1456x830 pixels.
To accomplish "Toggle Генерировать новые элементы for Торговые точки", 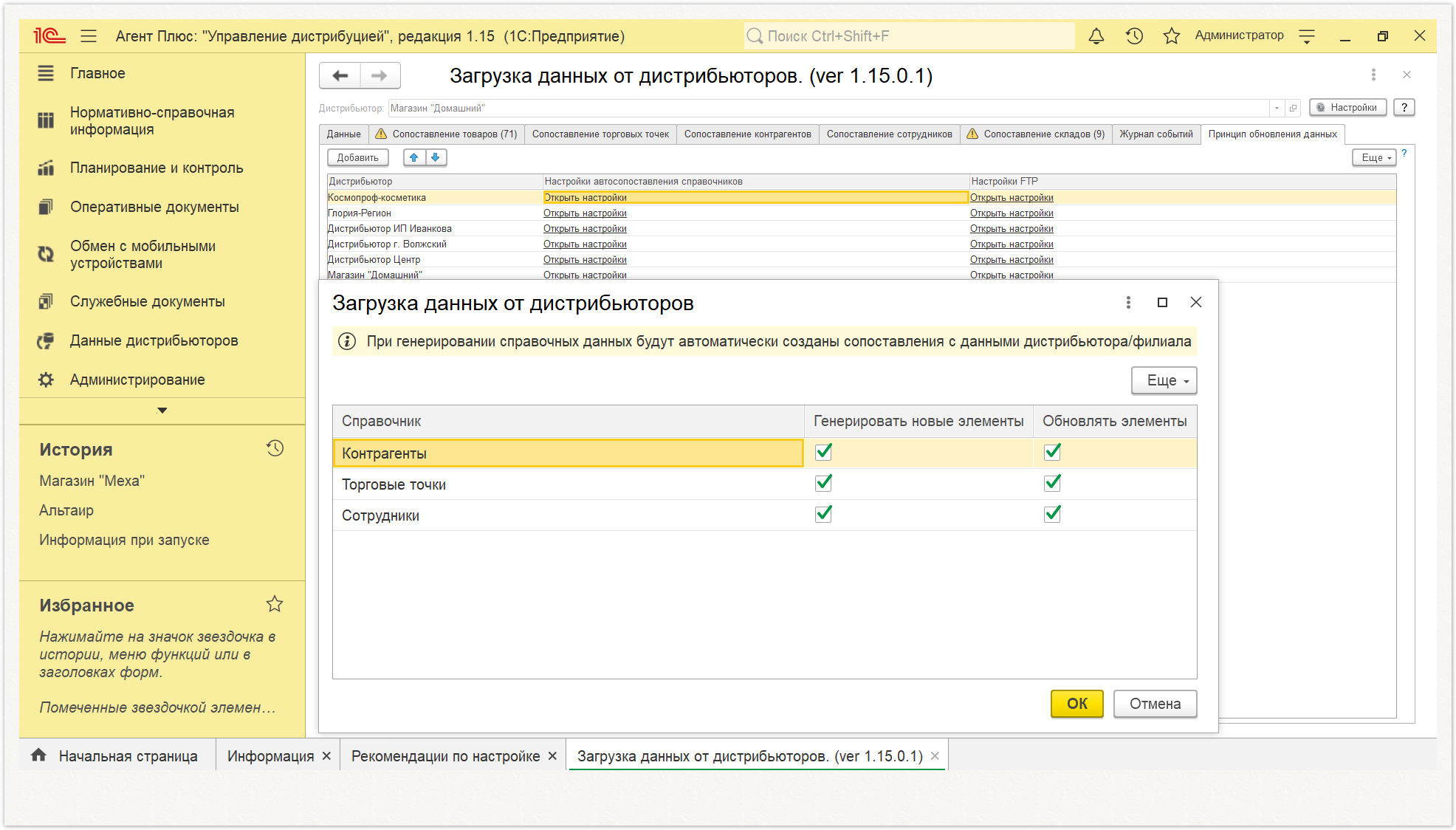I will (823, 483).
